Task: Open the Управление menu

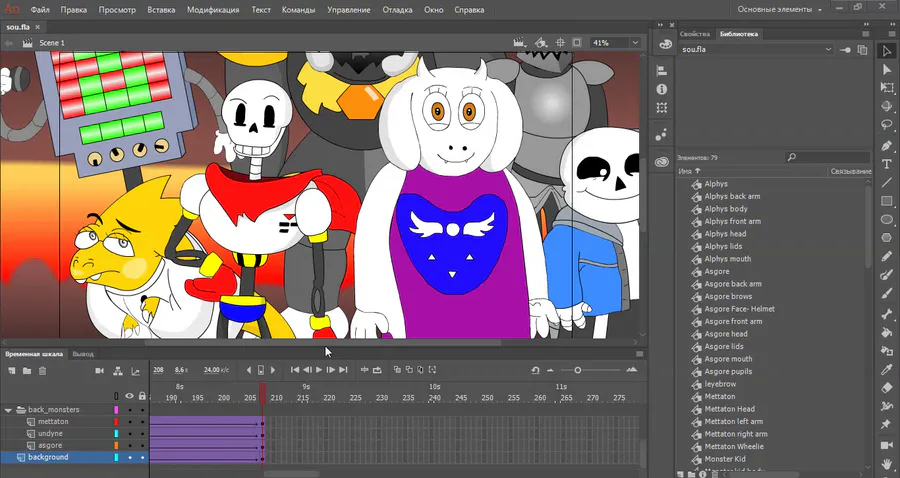Action: pyautogui.click(x=348, y=10)
